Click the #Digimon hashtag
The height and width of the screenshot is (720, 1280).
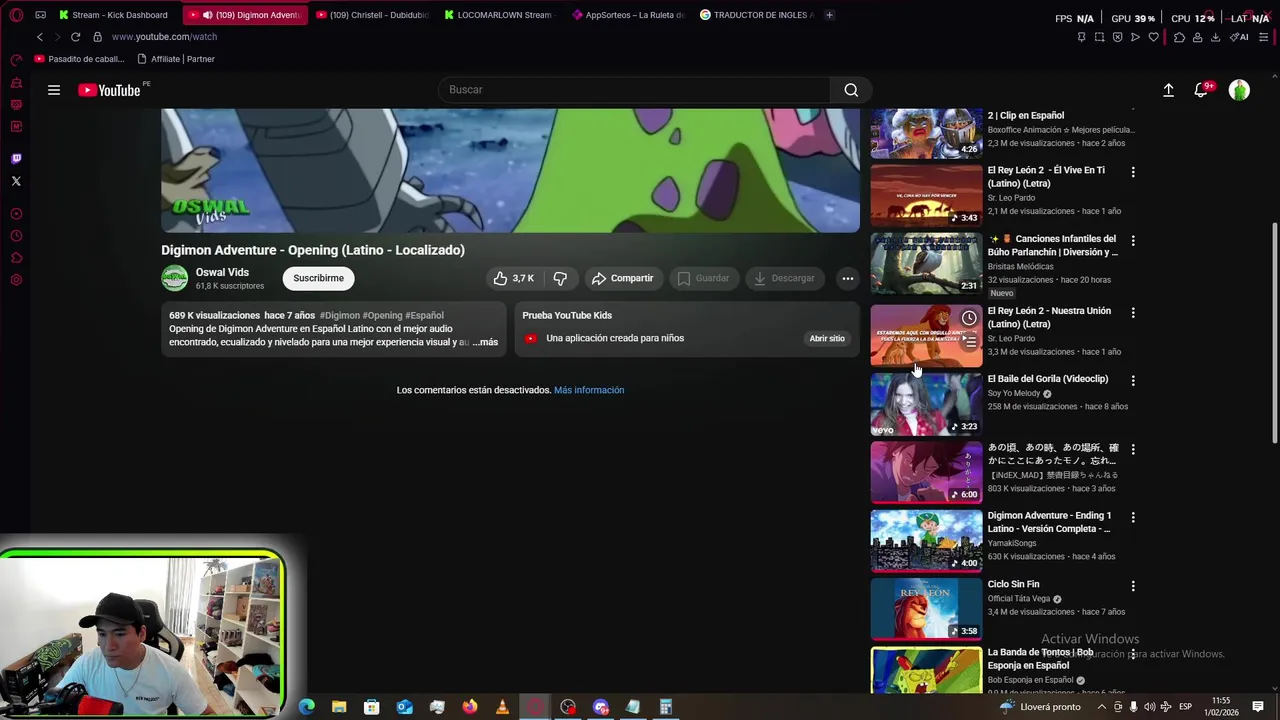(x=340, y=315)
